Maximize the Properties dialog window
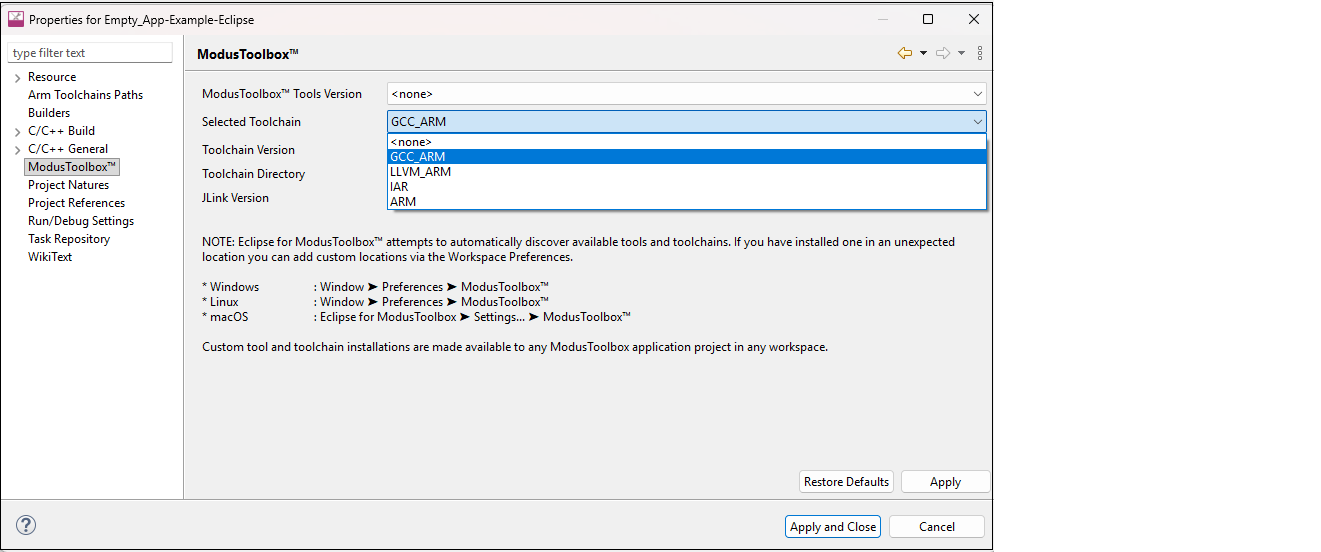This screenshot has width=1321, height=552. coord(928,19)
